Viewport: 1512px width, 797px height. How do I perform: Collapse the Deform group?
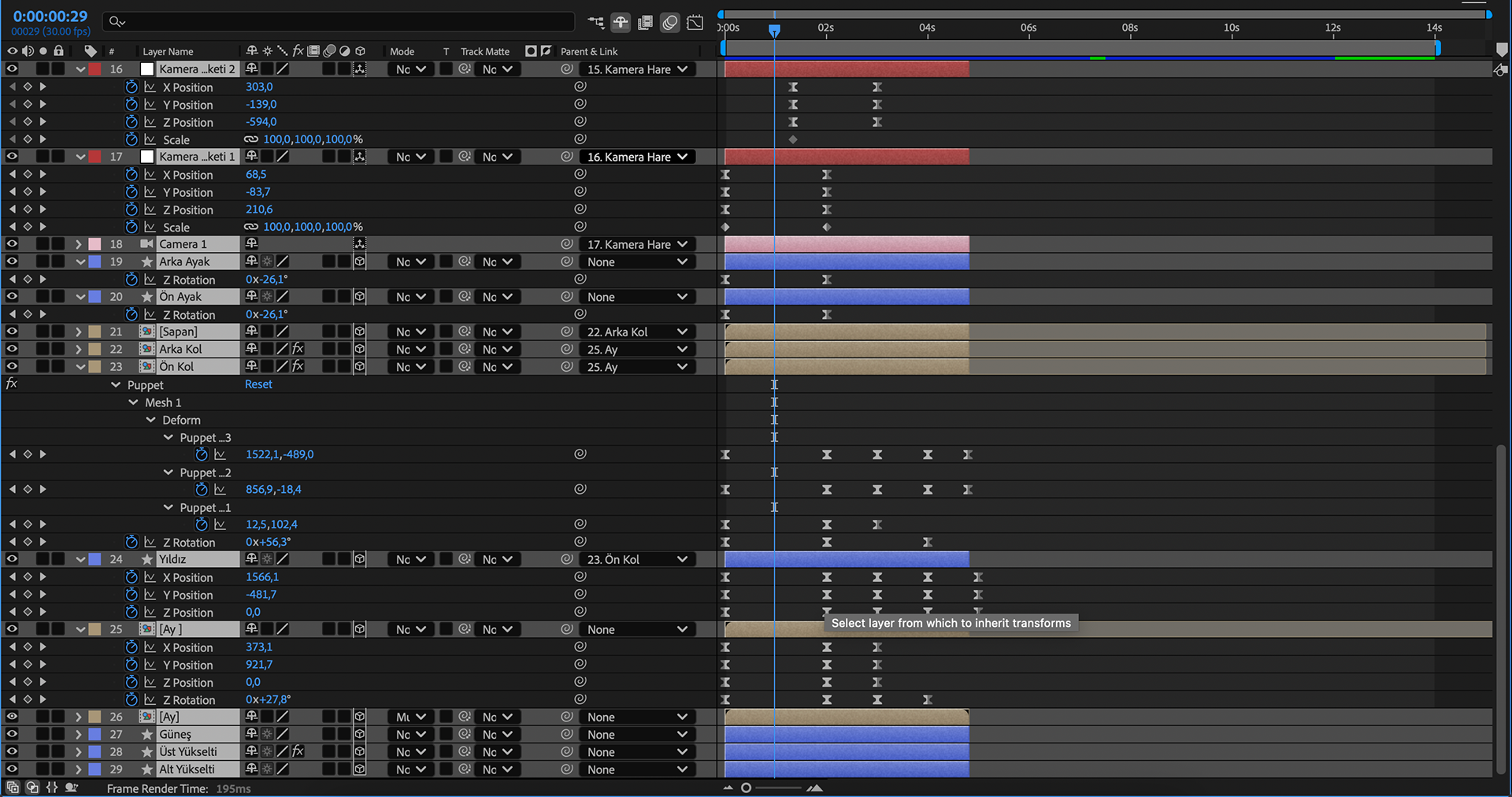tap(150, 420)
